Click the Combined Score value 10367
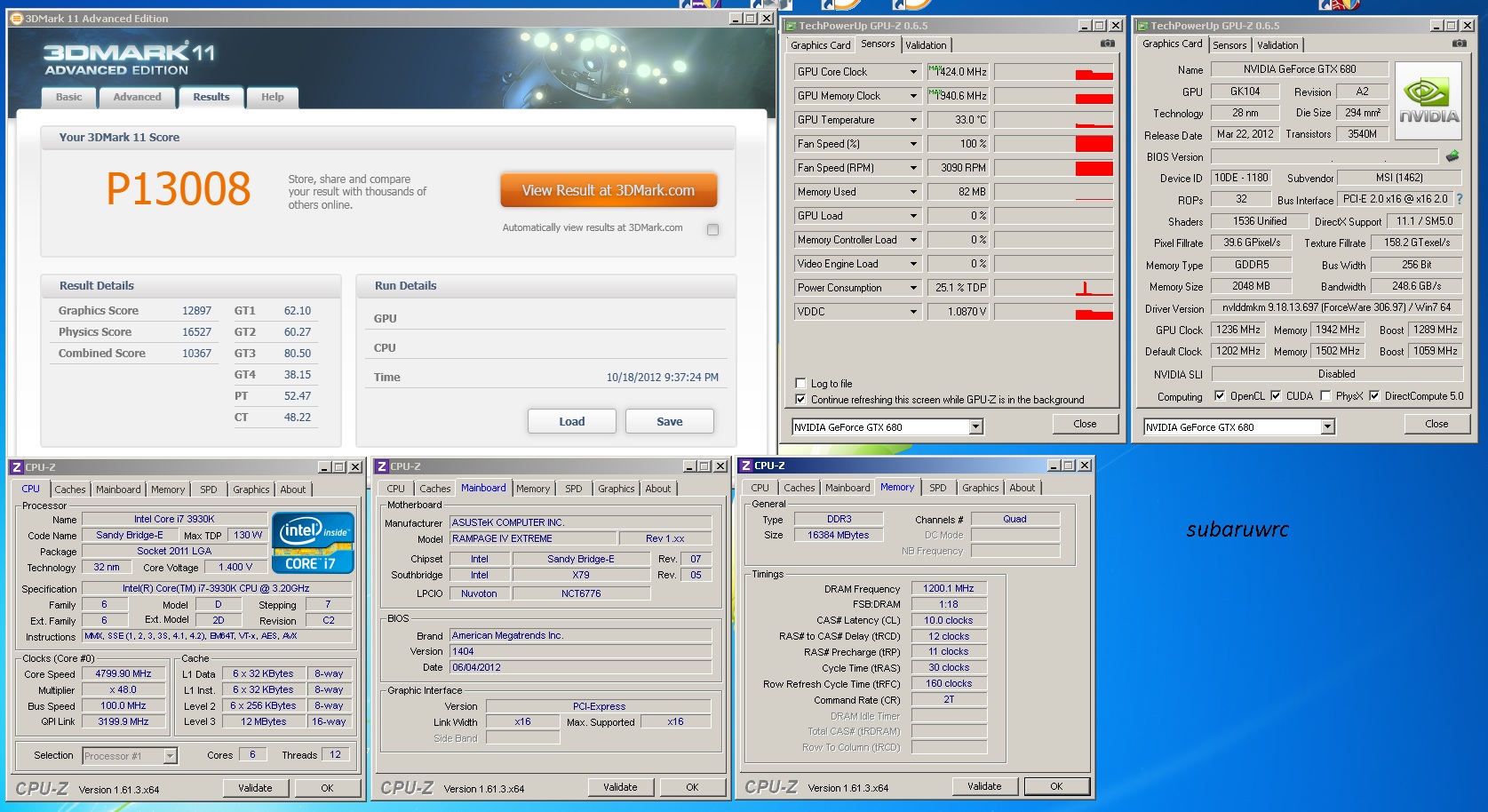Viewport: 1488px width, 812px height. (196, 354)
